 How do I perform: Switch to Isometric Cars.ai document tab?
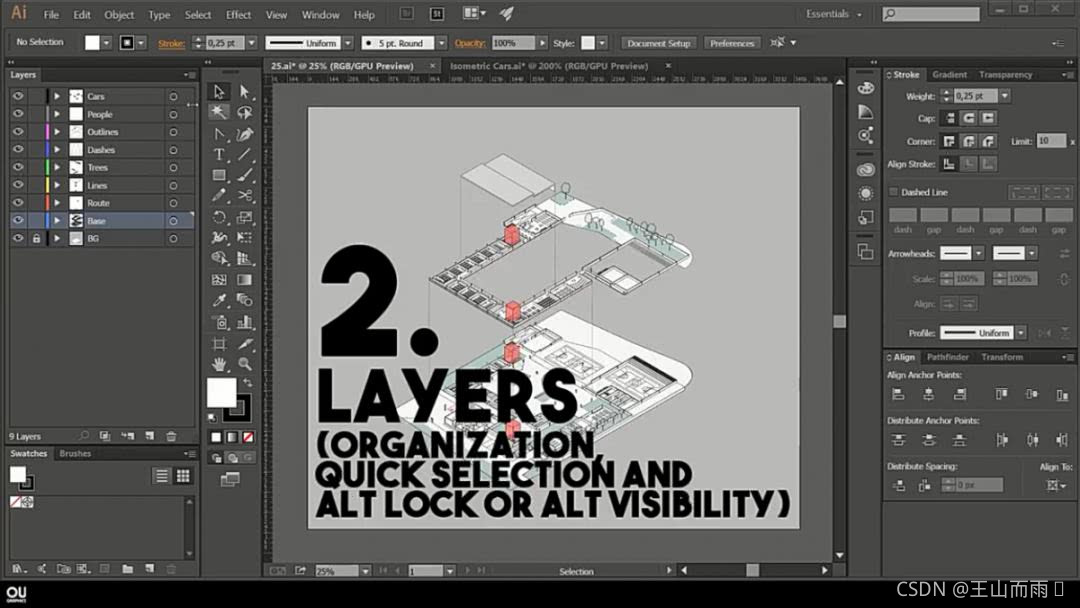click(549, 66)
